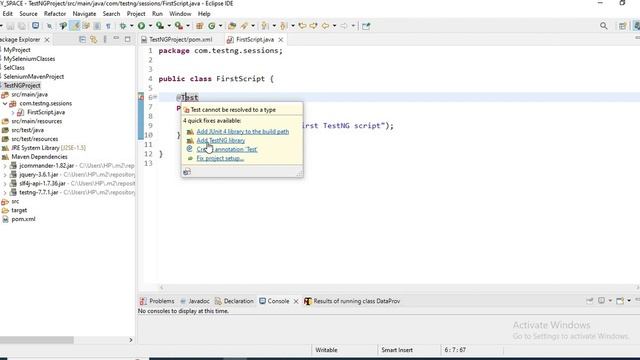Open the Project menu
This screenshot has width=640, height=360.
tap(136, 13)
